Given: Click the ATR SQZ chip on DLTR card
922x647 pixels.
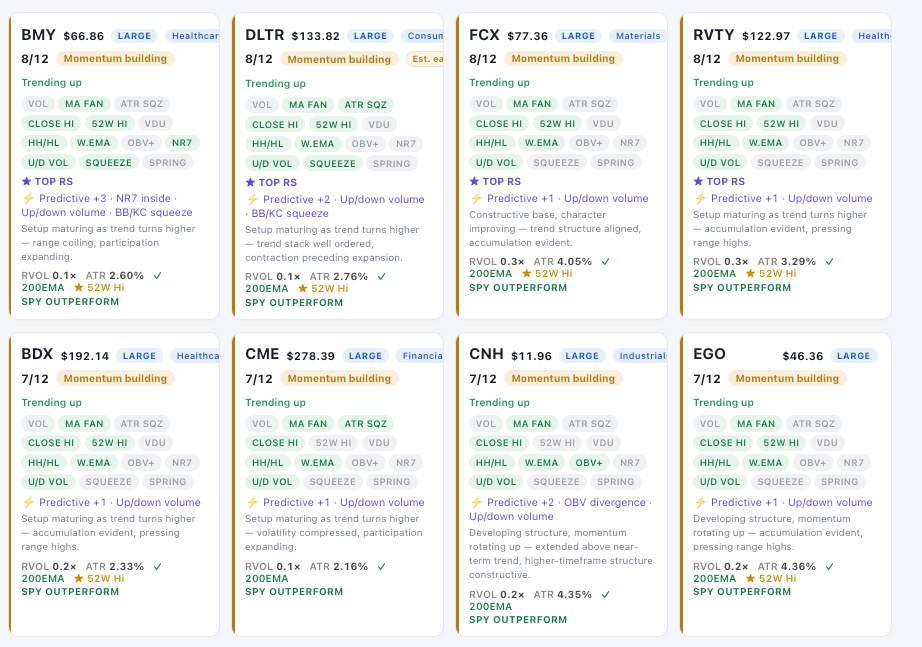Looking at the screenshot, I should click(x=366, y=105).
